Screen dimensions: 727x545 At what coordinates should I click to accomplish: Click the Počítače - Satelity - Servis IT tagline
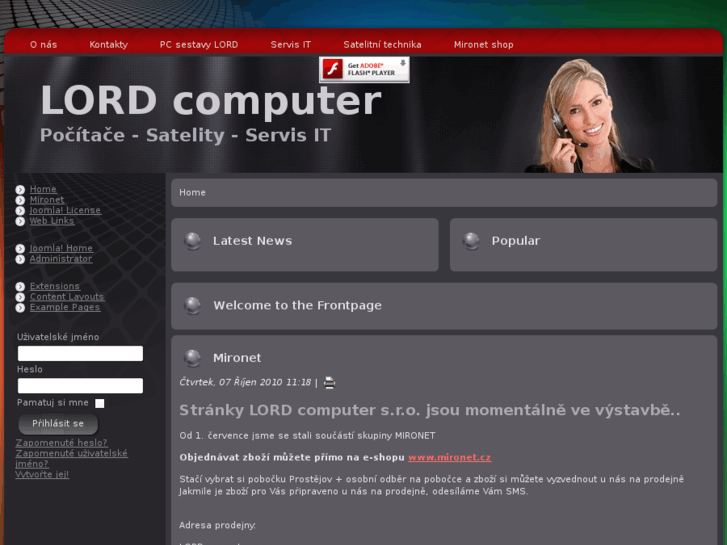click(185, 135)
